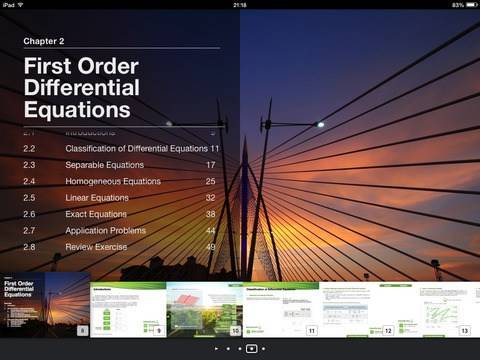Select the first chapter dot after the triangle
This screenshot has width=480, height=360.
tap(228, 349)
